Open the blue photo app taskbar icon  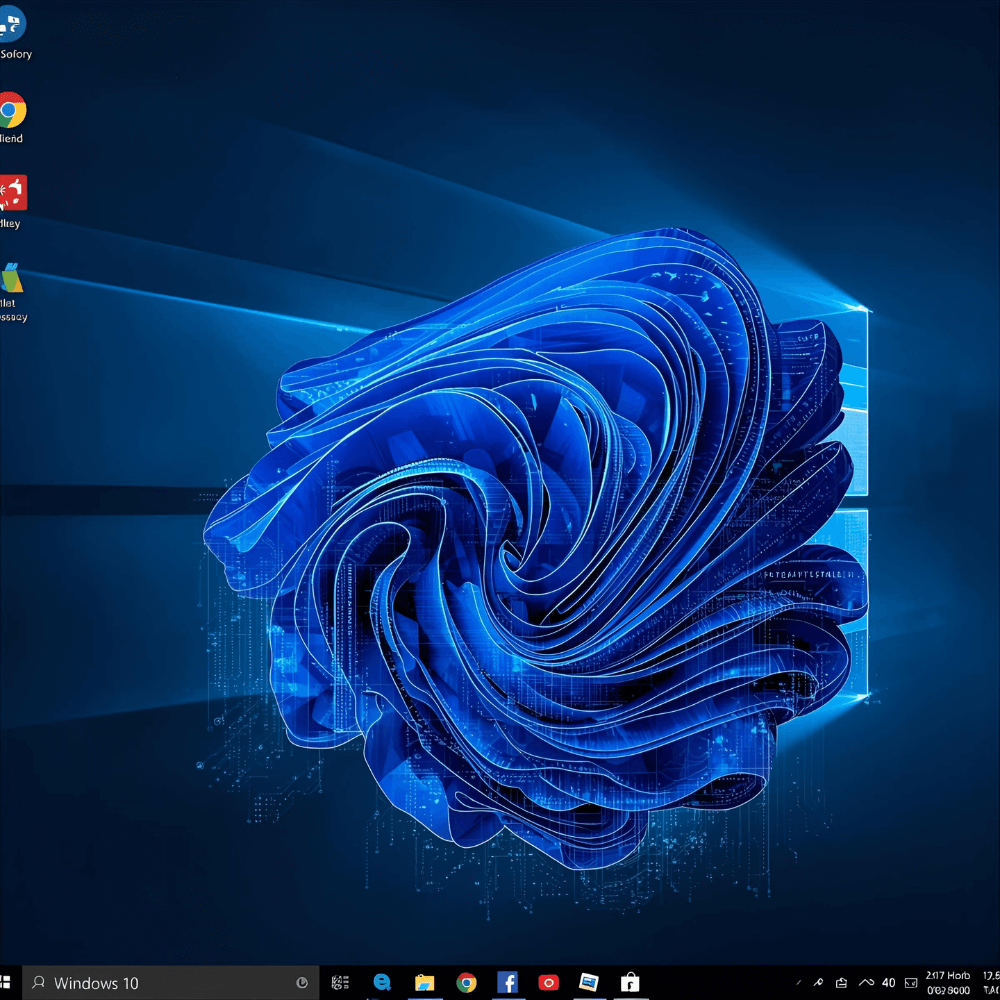[589, 983]
